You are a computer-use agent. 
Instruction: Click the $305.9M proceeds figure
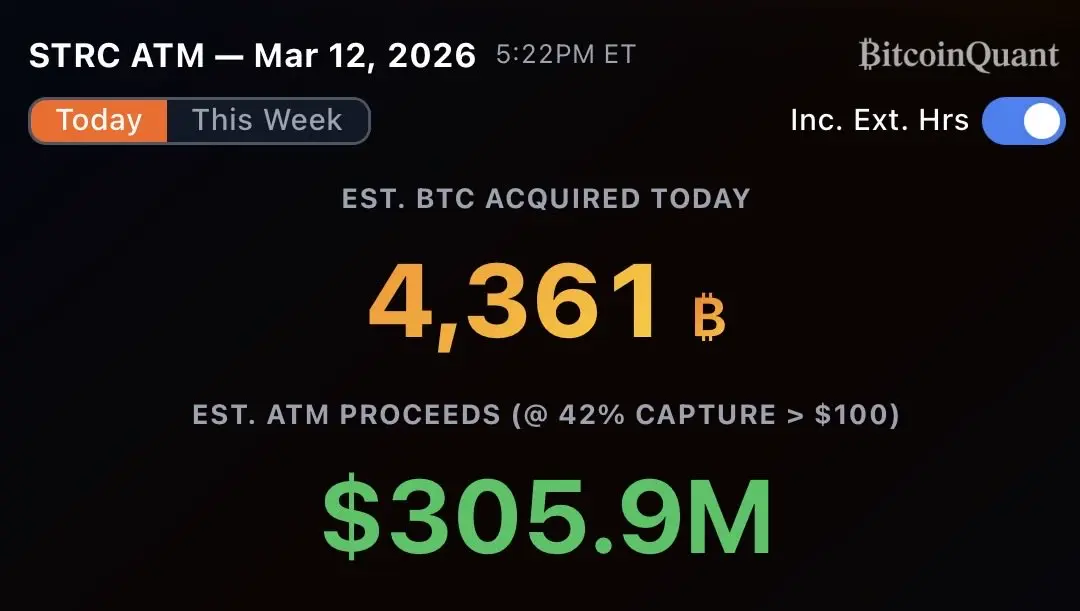[x=547, y=517]
